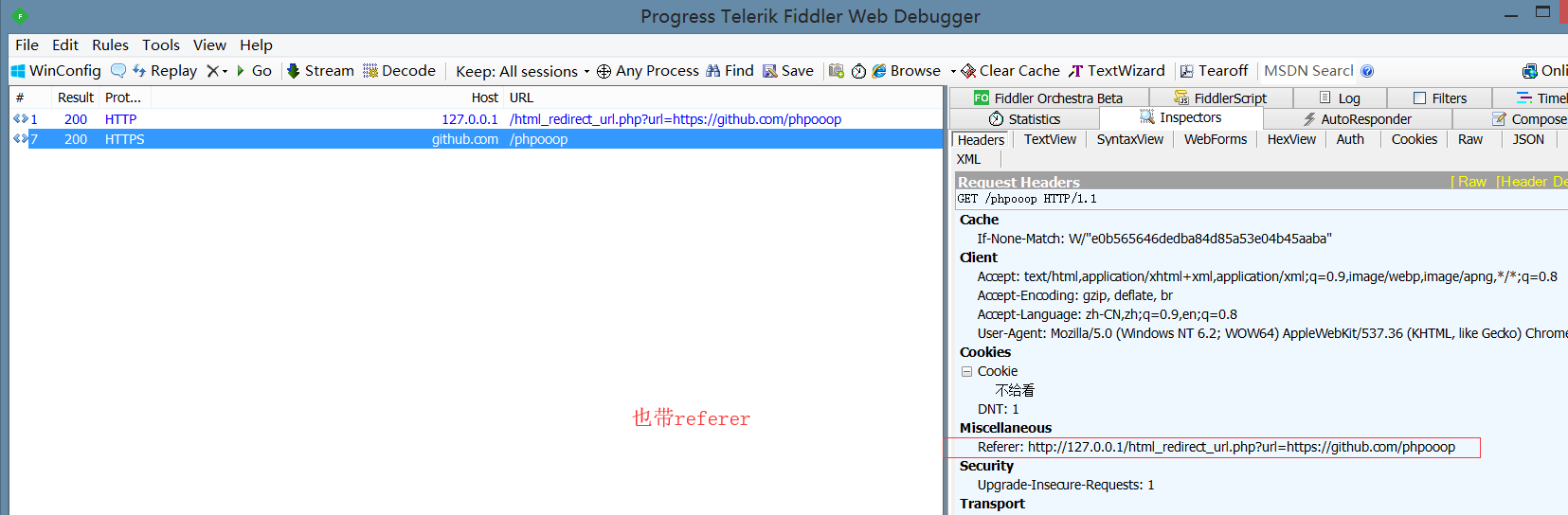Select the If-None-Match header line
Image resolution: width=1568 pixels, height=515 pixels.
click(x=1154, y=239)
